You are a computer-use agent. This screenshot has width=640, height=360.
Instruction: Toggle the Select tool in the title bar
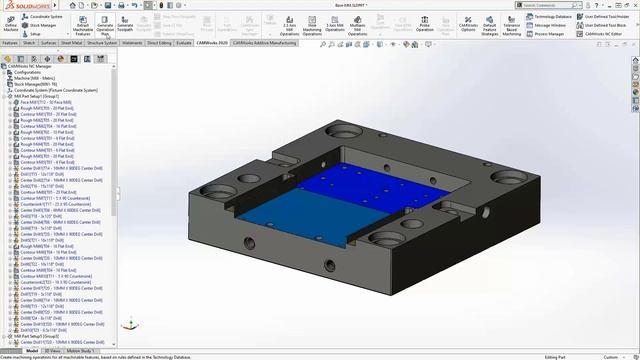click(x=148, y=5)
